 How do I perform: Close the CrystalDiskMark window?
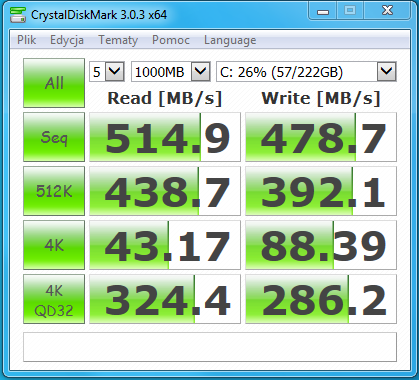tap(387, 11)
